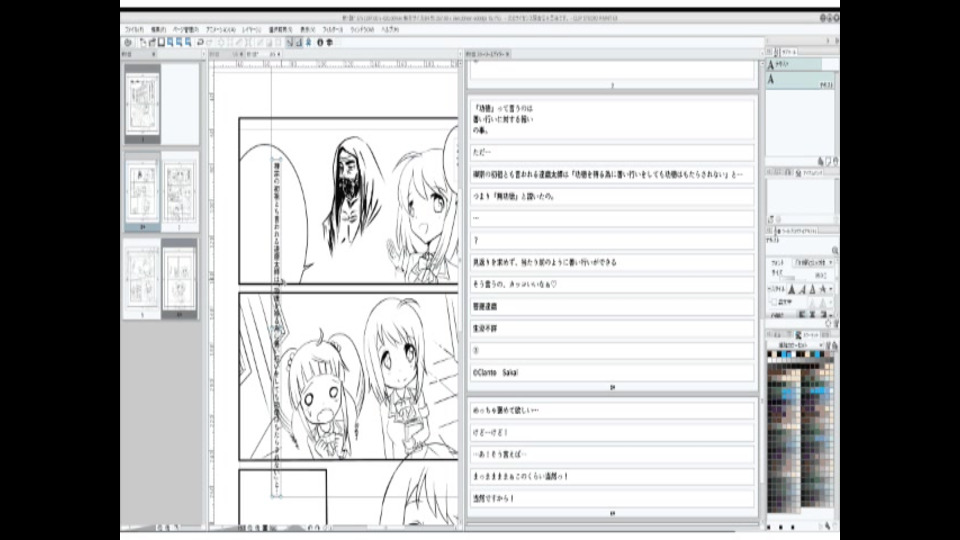Choose the first text alignment icon
960x540 pixels.
pyautogui.click(x=801, y=314)
